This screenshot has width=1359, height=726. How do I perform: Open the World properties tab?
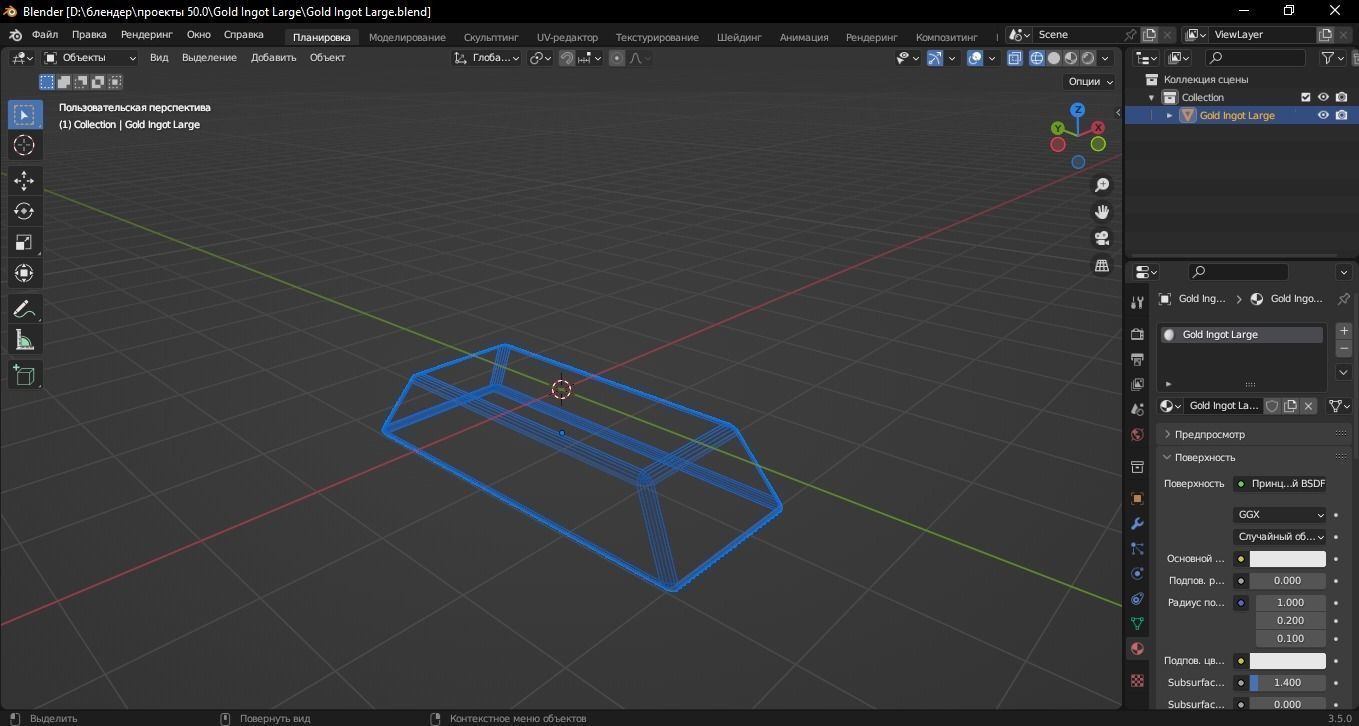pyautogui.click(x=1137, y=435)
